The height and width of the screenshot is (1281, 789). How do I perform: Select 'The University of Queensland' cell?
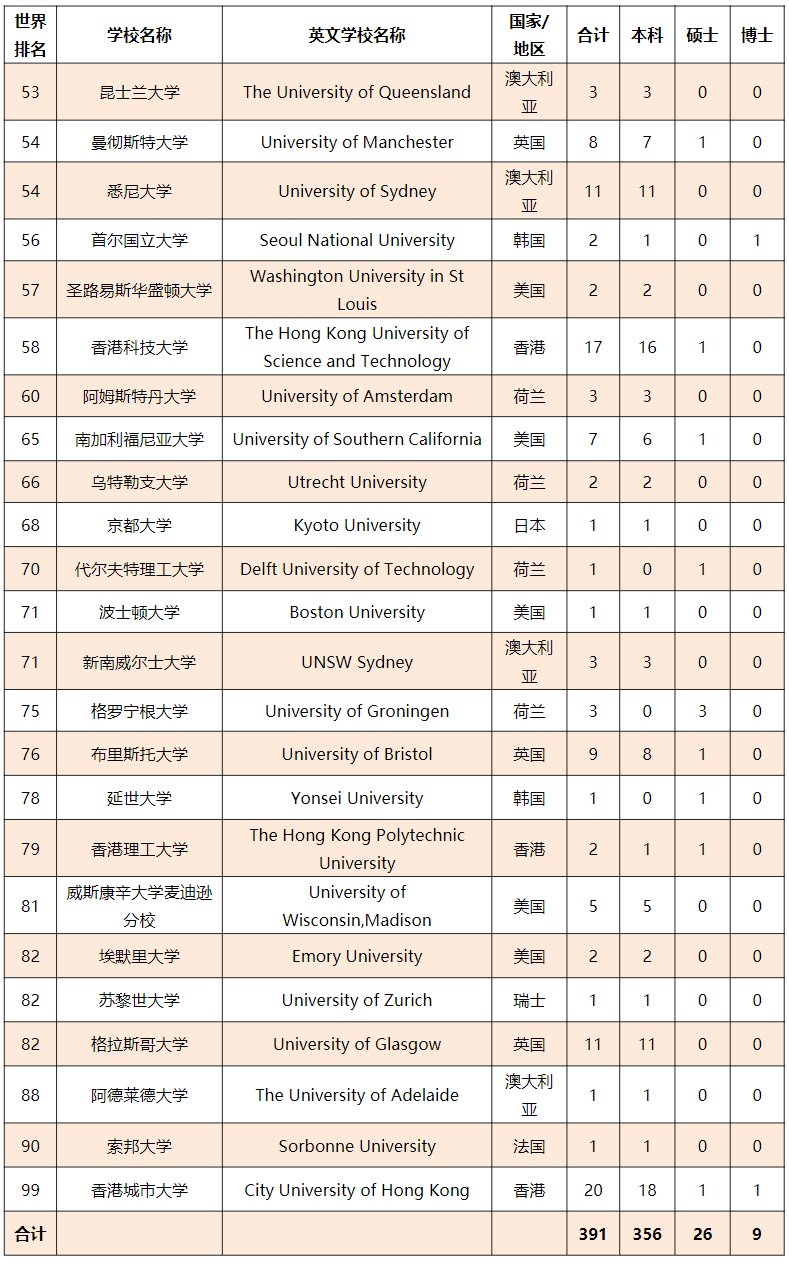pyautogui.click(x=357, y=92)
